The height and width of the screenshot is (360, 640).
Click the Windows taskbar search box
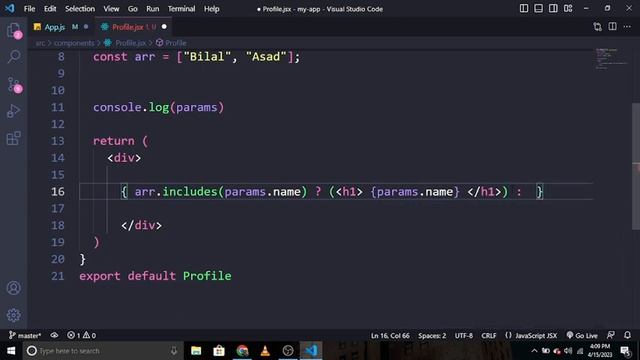(103, 351)
